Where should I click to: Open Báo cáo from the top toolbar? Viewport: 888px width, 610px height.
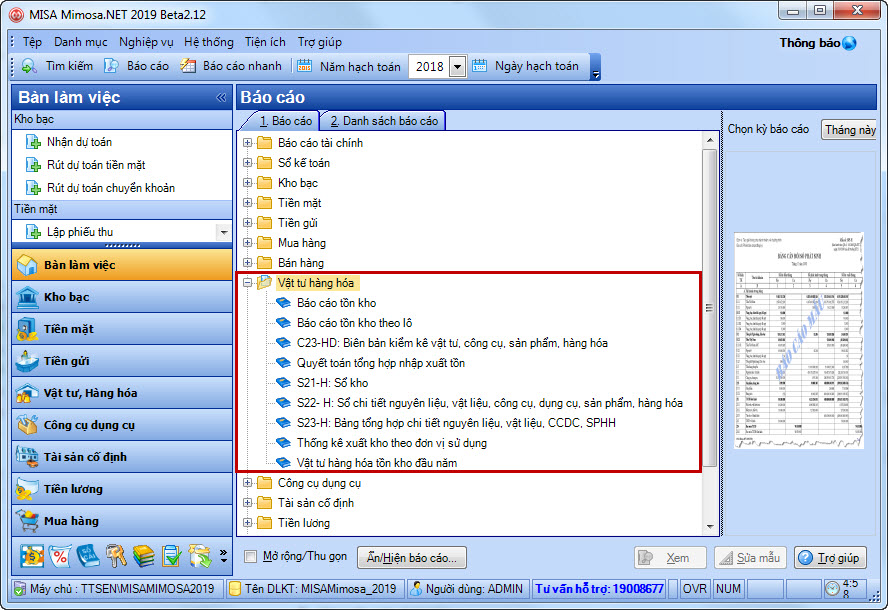click(x=136, y=66)
